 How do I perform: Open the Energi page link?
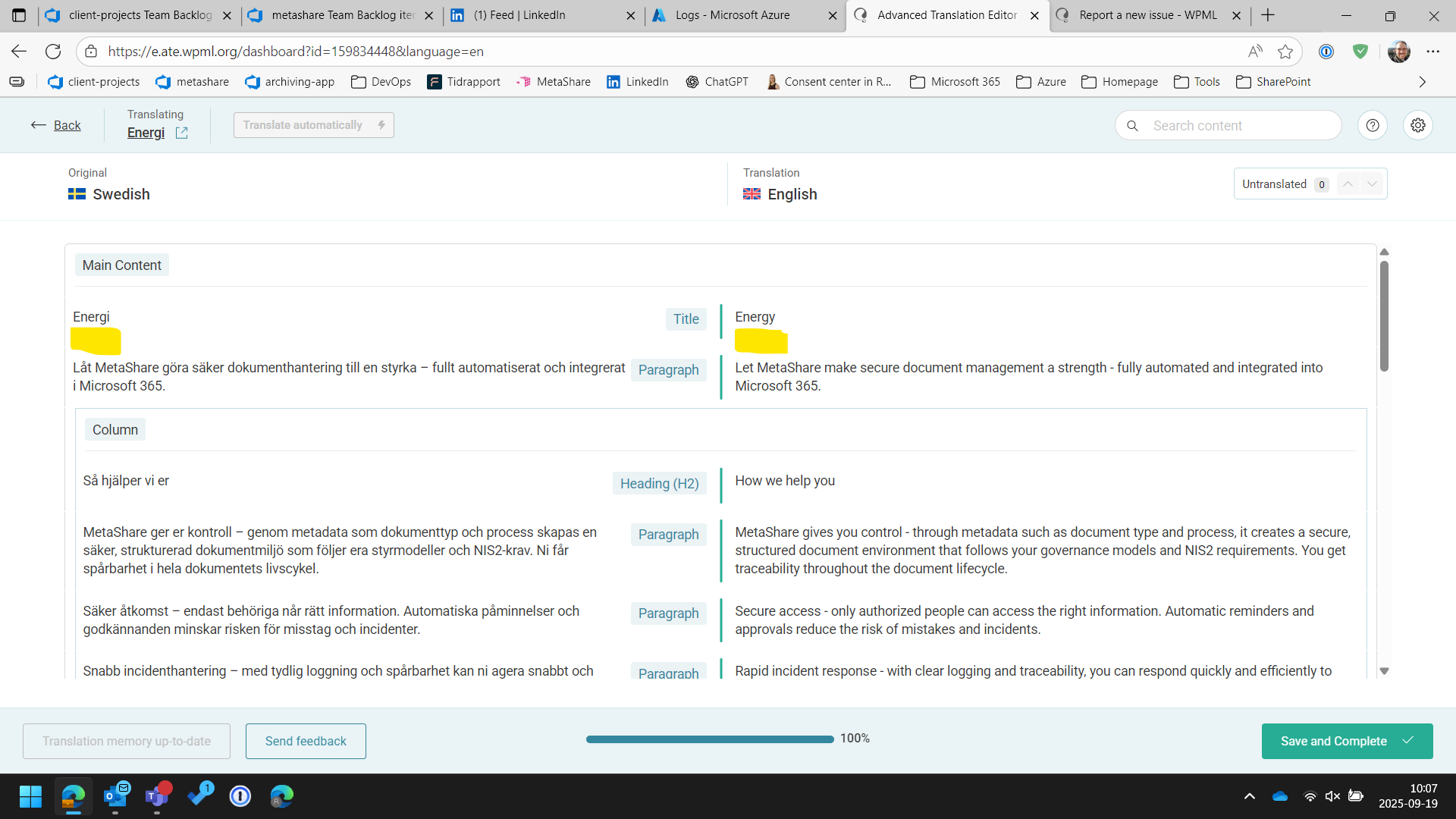pyautogui.click(x=146, y=133)
